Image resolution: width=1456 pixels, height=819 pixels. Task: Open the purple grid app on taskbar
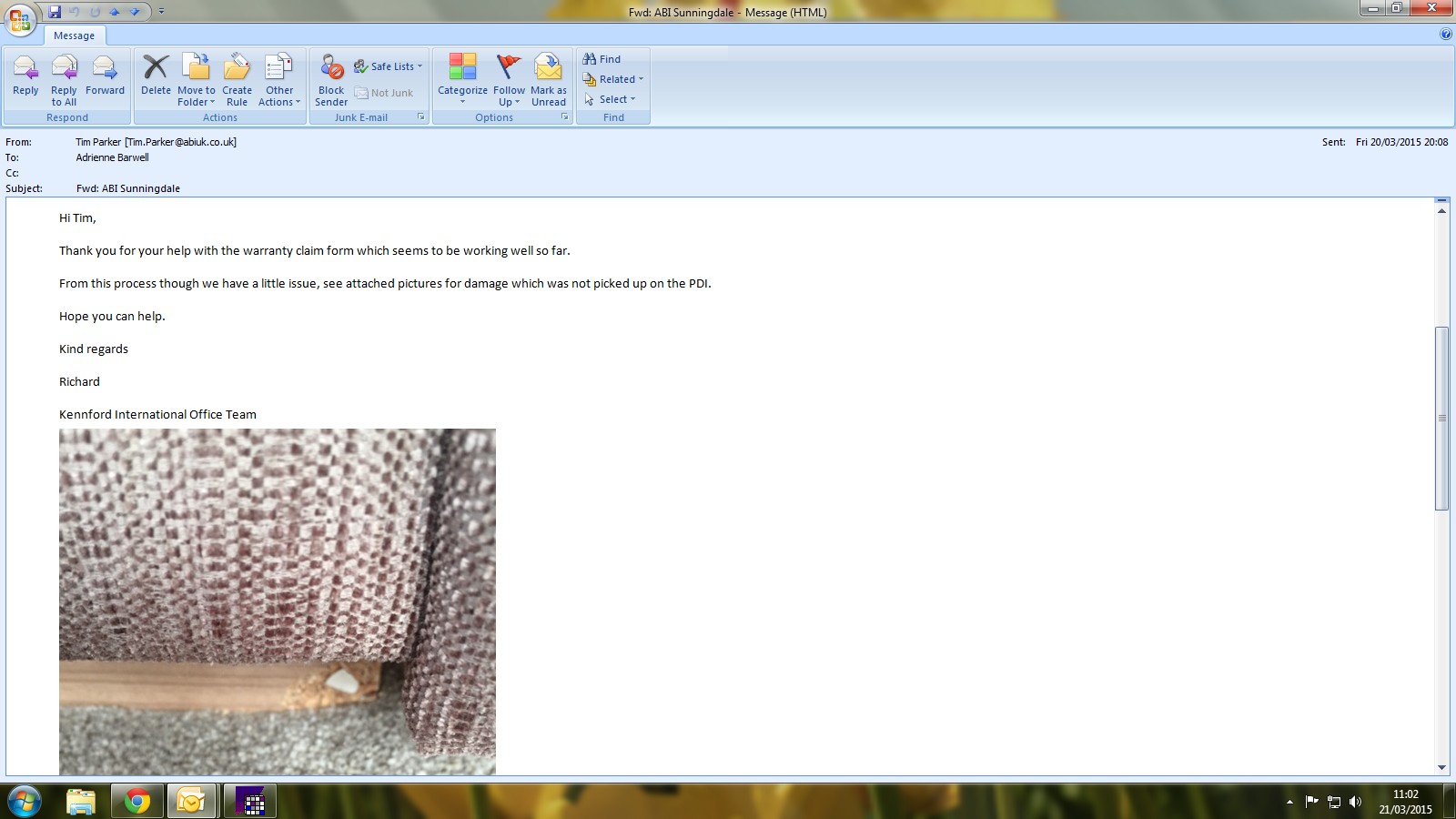tap(249, 802)
